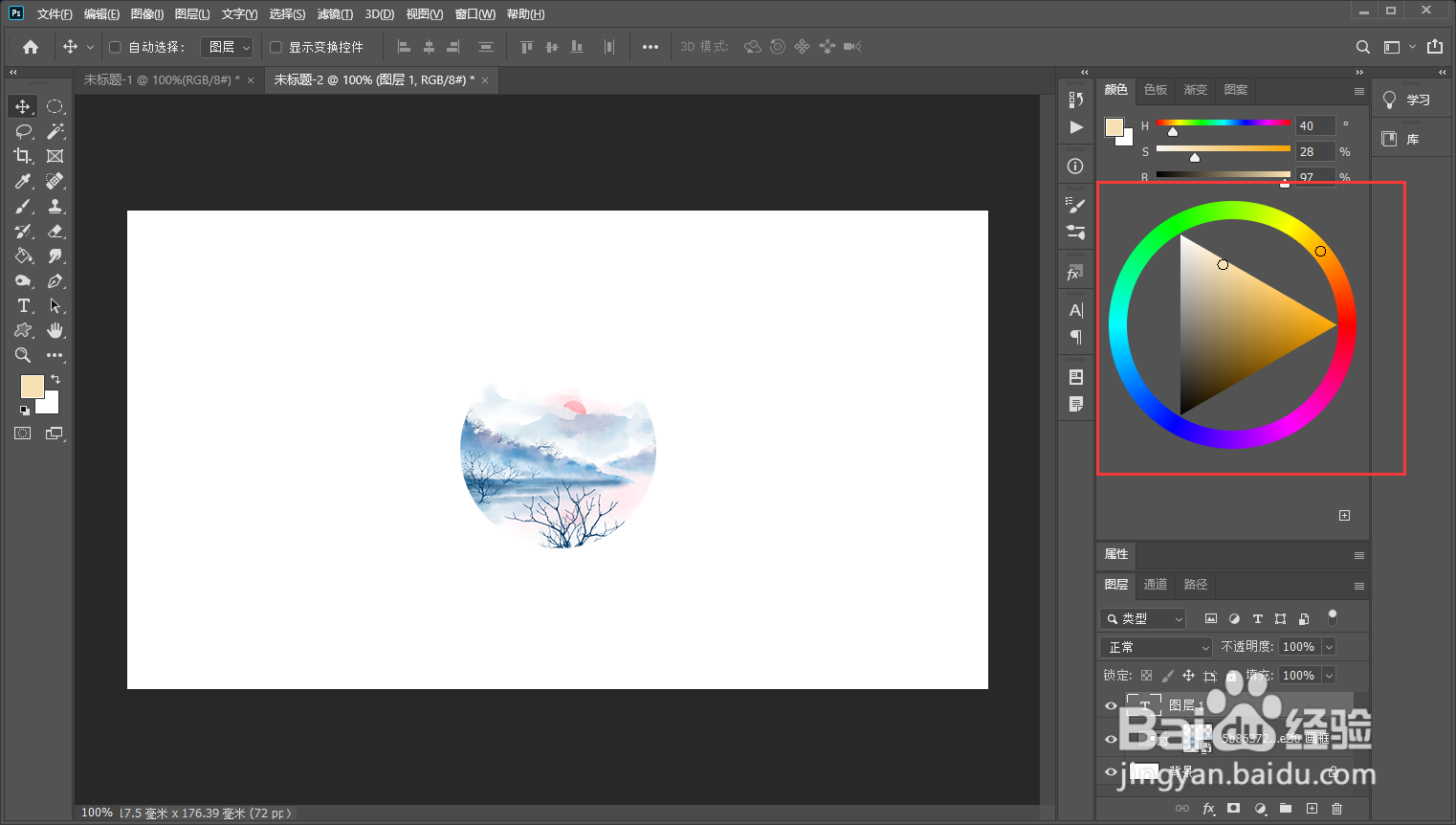Select the Lasso tool
1456x825 pixels.
coord(23,131)
